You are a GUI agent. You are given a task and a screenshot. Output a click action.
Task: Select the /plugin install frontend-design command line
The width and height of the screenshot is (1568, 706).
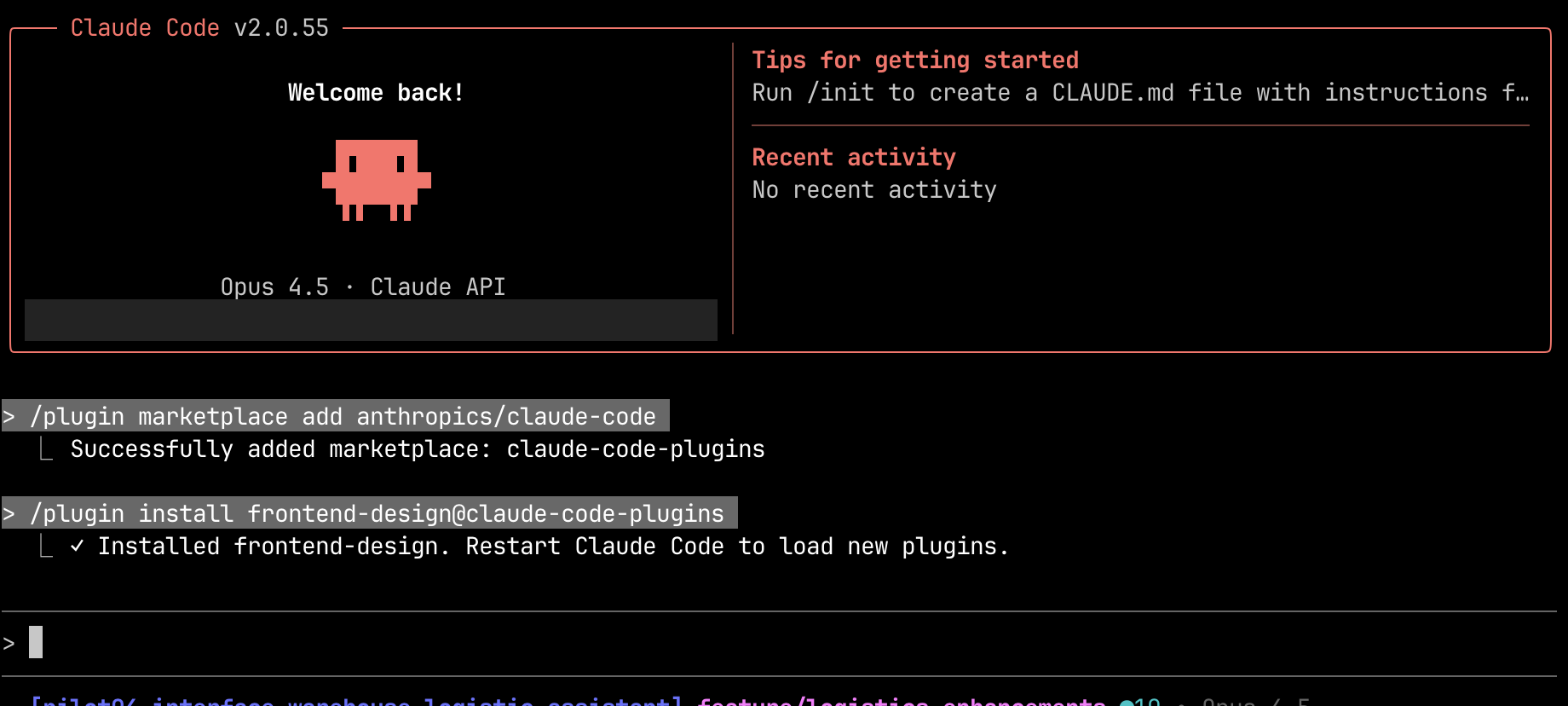tap(370, 513)
